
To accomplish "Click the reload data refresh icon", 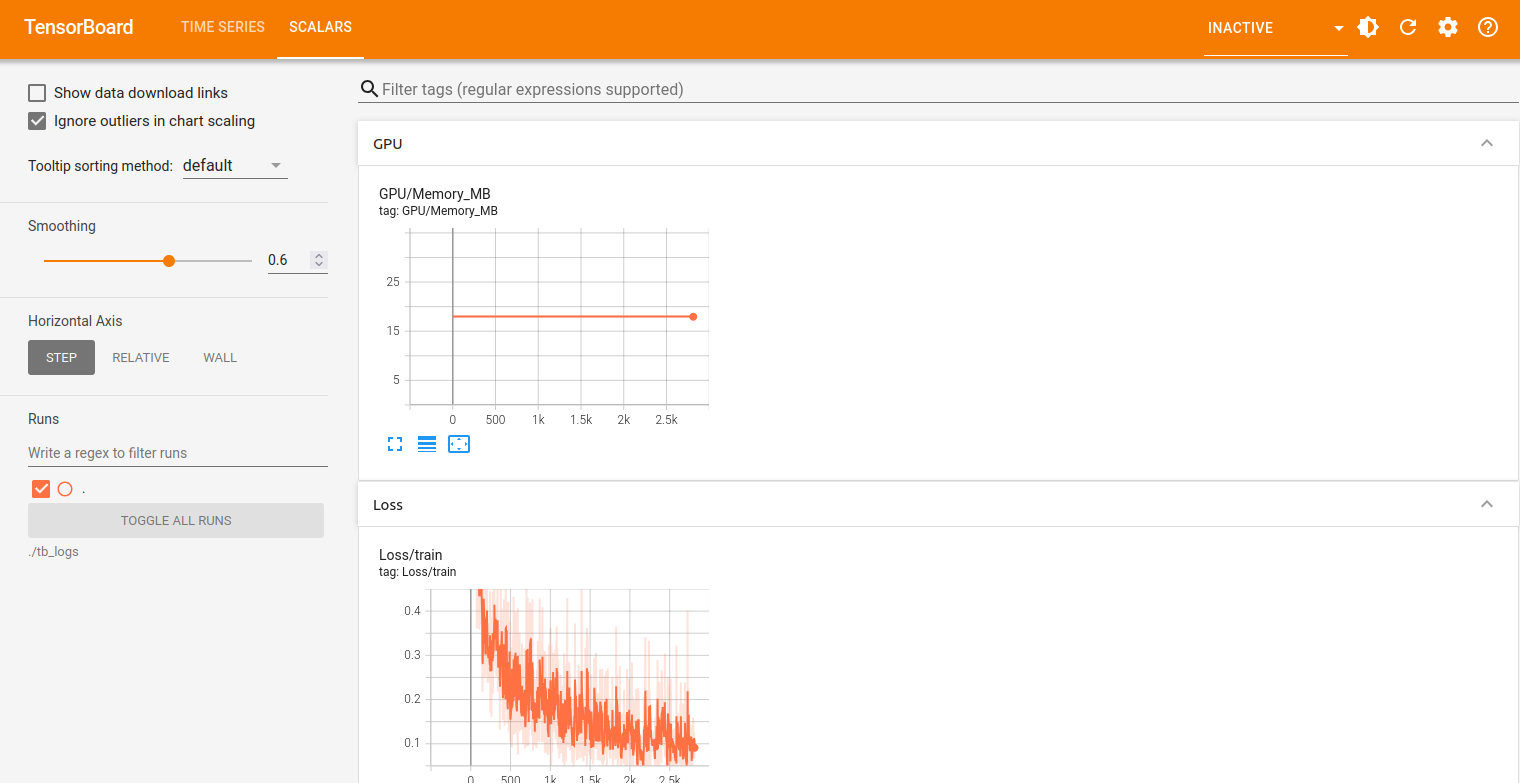I will [x=1408, y=28].
